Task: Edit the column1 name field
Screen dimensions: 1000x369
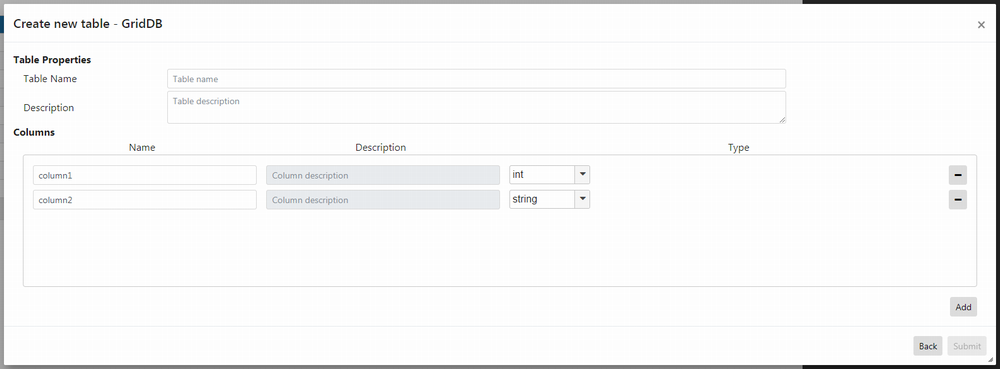Action: (x=145, y=175)
